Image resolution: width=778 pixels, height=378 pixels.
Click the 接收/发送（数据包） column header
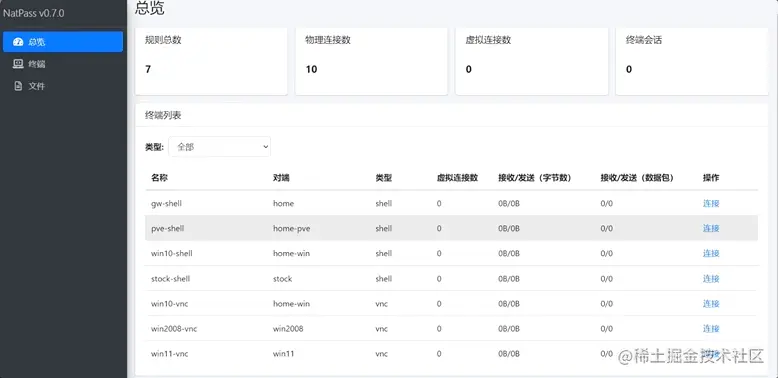pyautogui.click(x=637, y=178)
